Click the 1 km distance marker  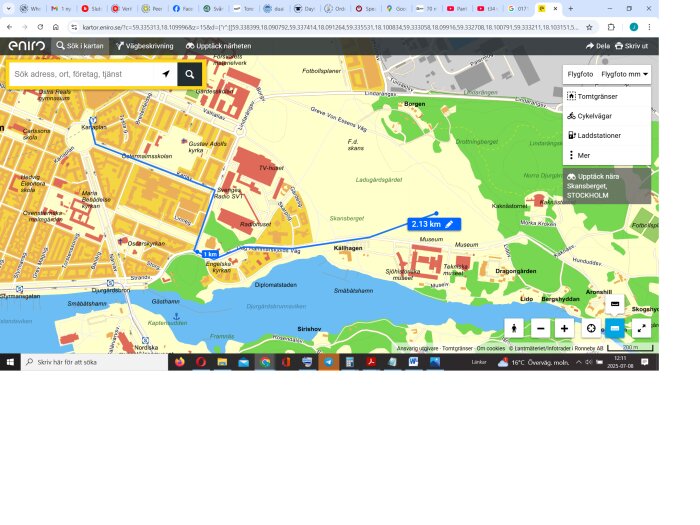click(x=210, y=254)
